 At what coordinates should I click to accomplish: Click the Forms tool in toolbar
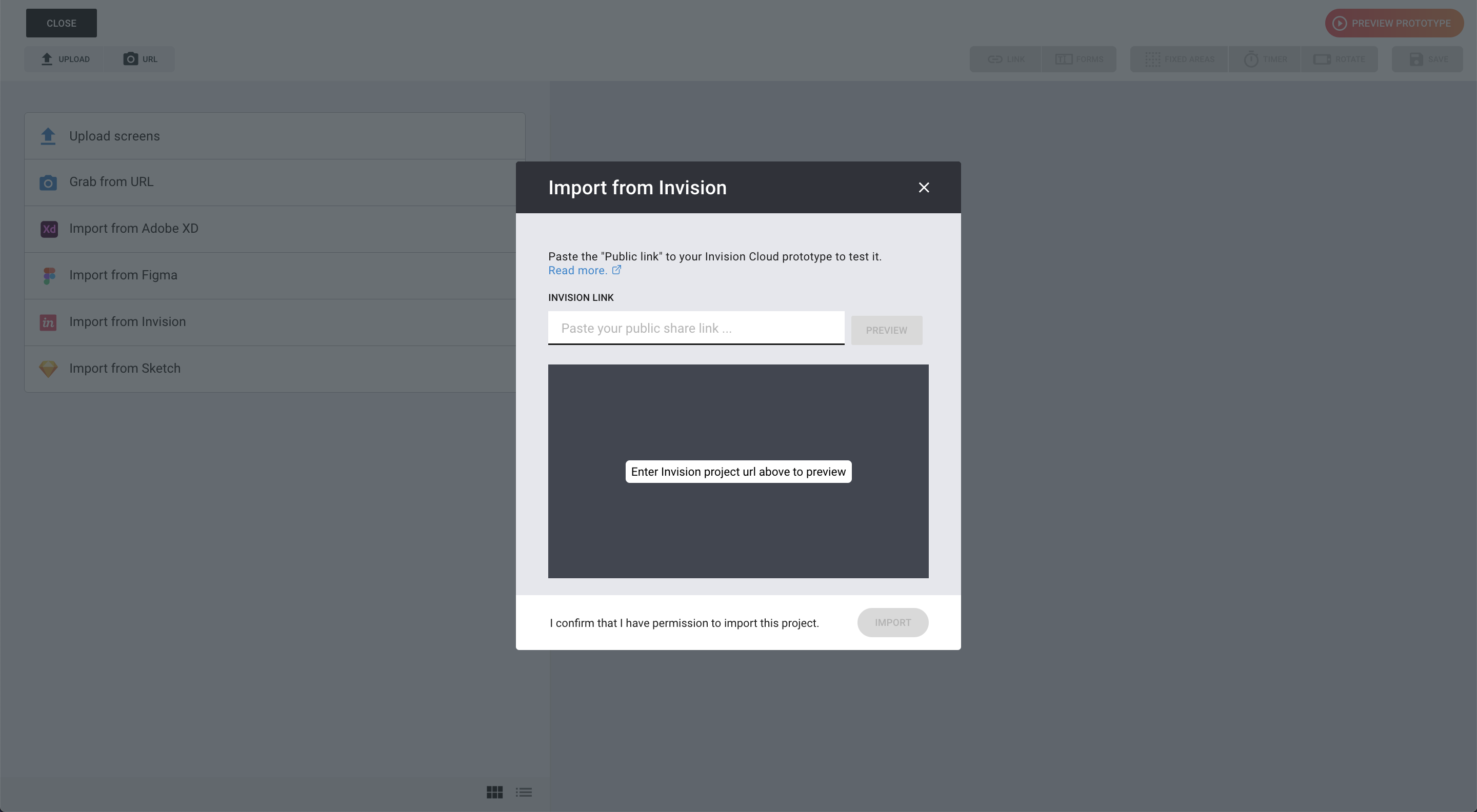click(x=1079, y=59)
